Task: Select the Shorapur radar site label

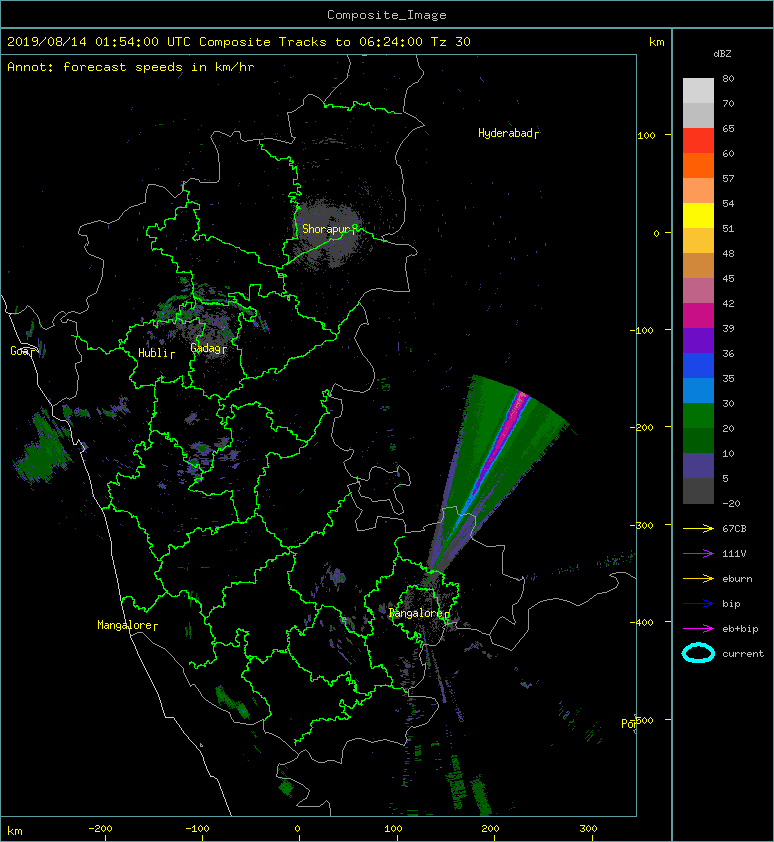Action: click(329, 229)
